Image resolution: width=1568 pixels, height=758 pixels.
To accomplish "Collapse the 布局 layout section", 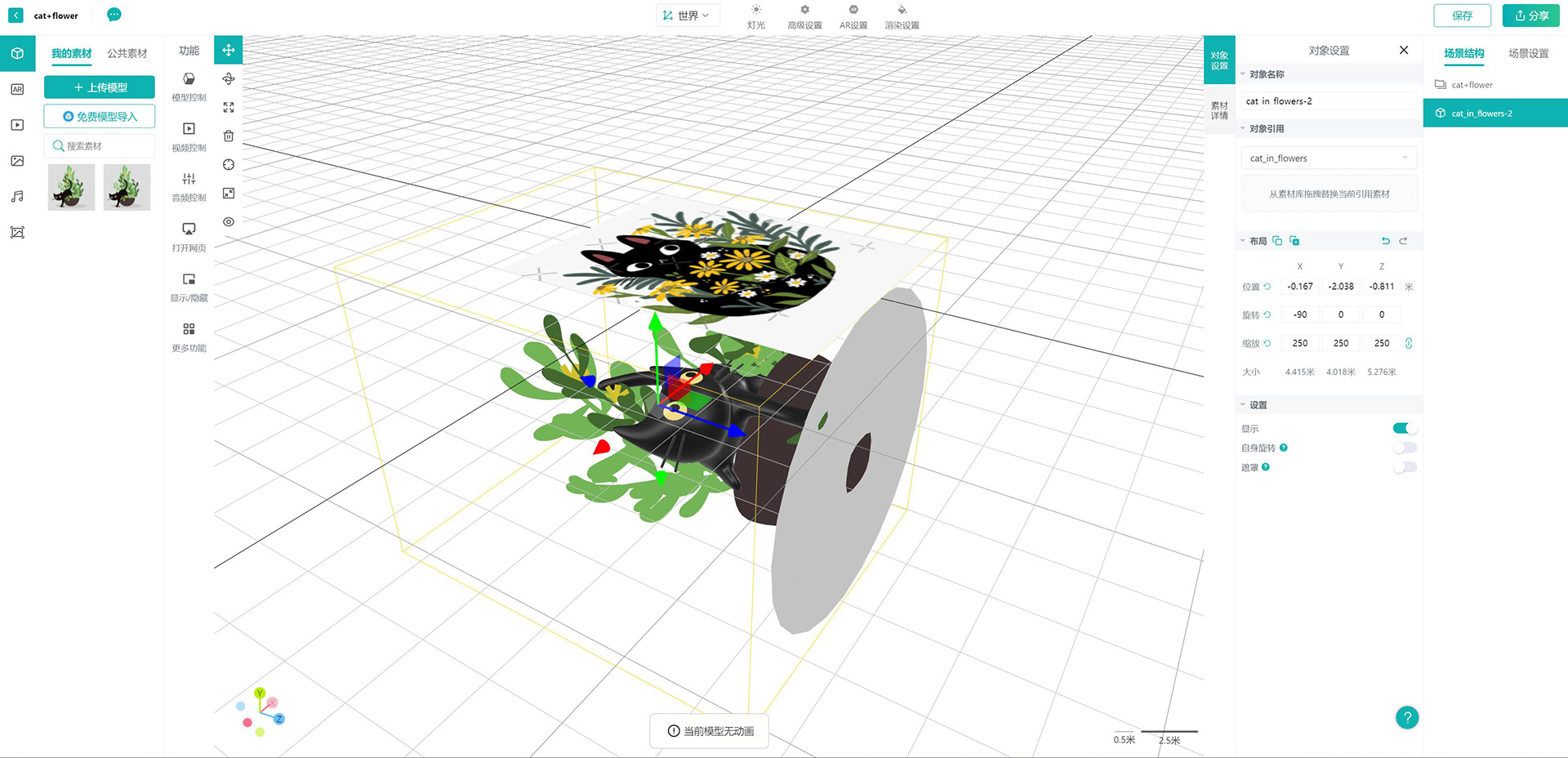I will tap(1243, 241).
